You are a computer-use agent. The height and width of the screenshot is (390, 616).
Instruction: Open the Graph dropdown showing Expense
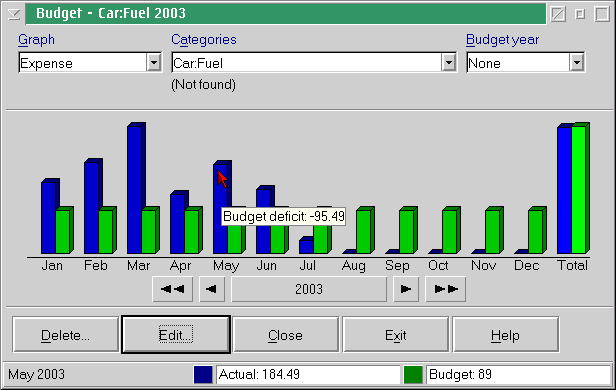pos(154,62)
